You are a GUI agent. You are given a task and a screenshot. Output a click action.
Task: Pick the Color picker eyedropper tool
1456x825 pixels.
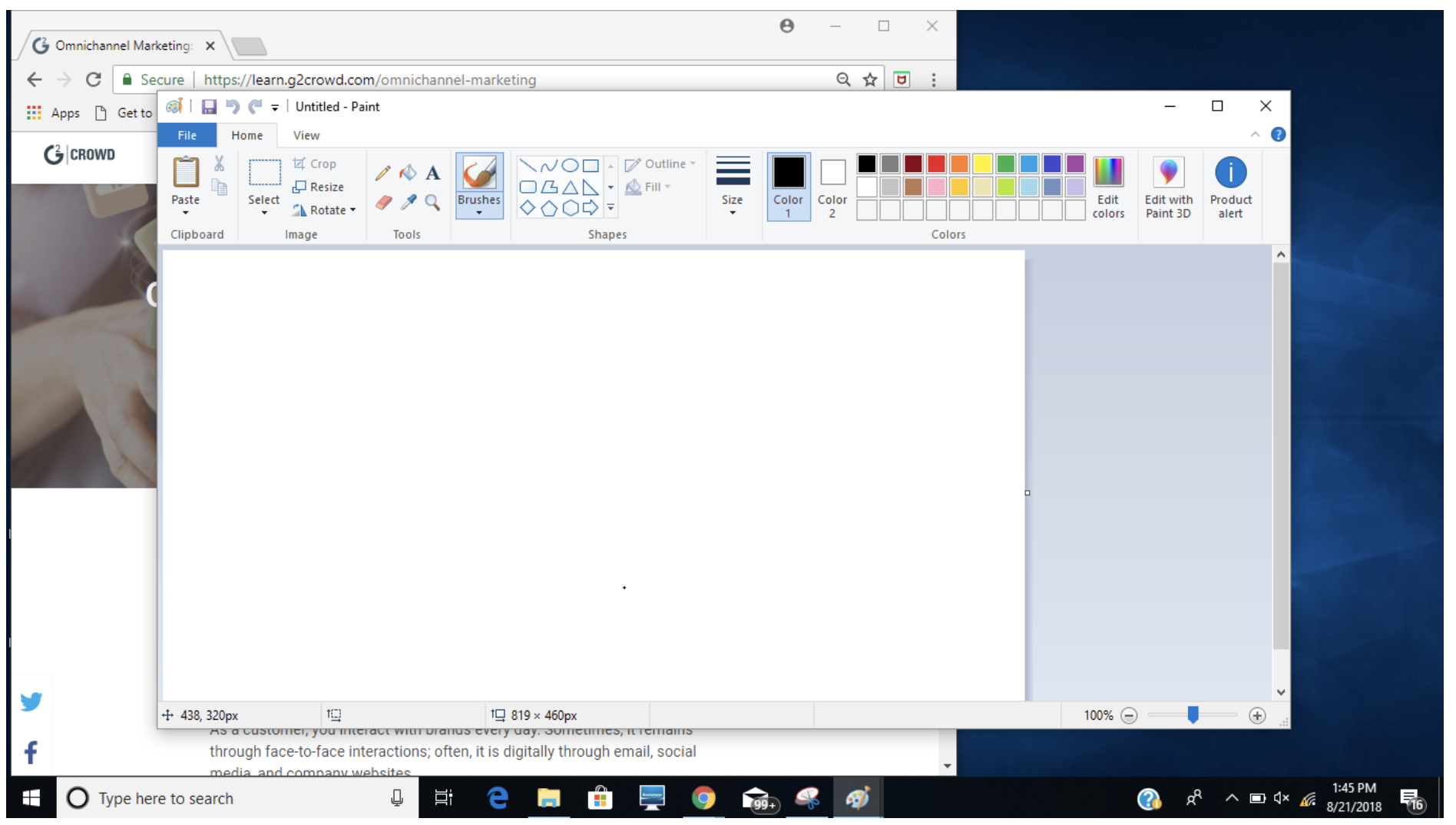point(407,203)
